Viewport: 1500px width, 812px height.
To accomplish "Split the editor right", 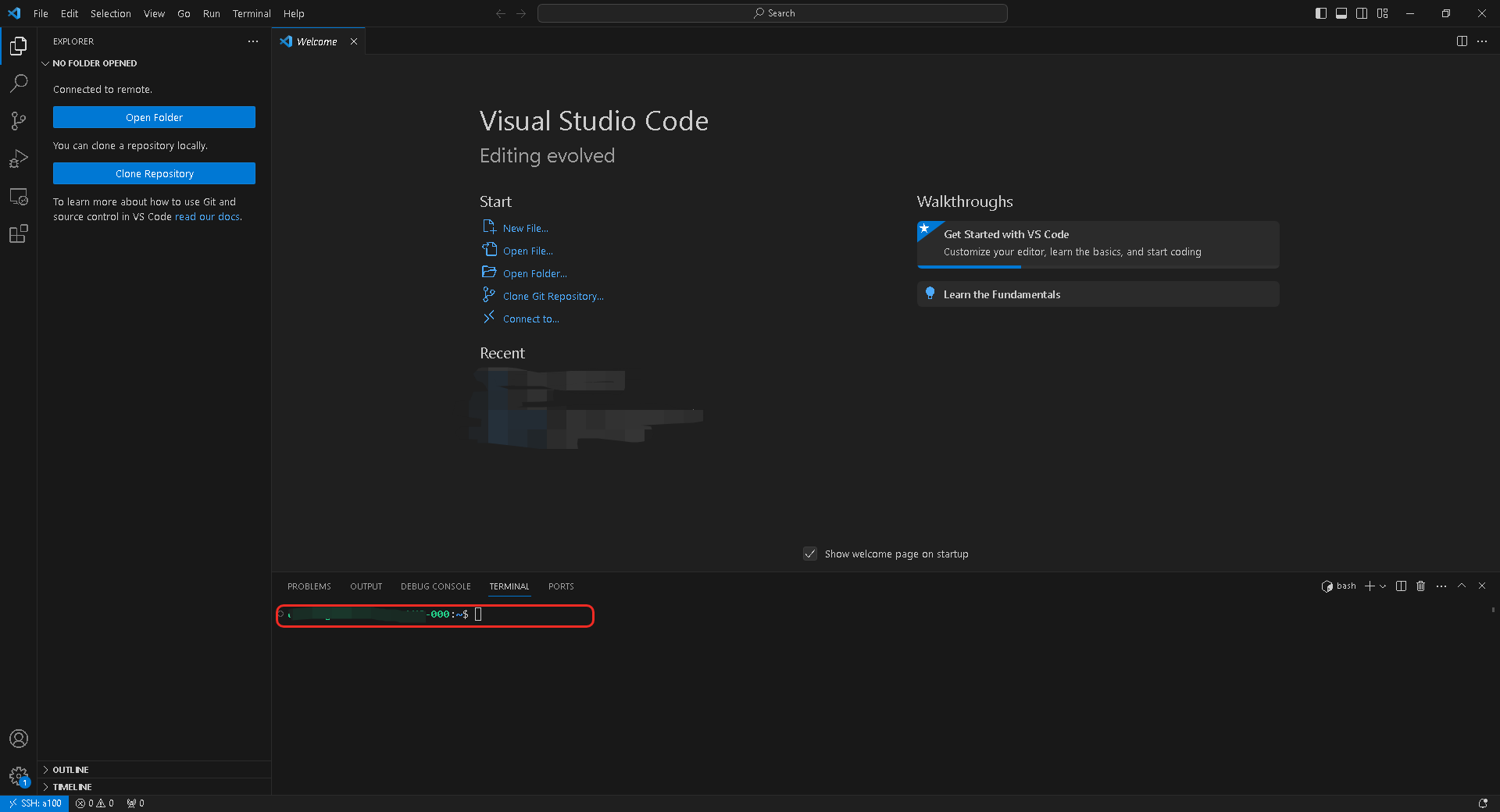I will point(1462,41).
